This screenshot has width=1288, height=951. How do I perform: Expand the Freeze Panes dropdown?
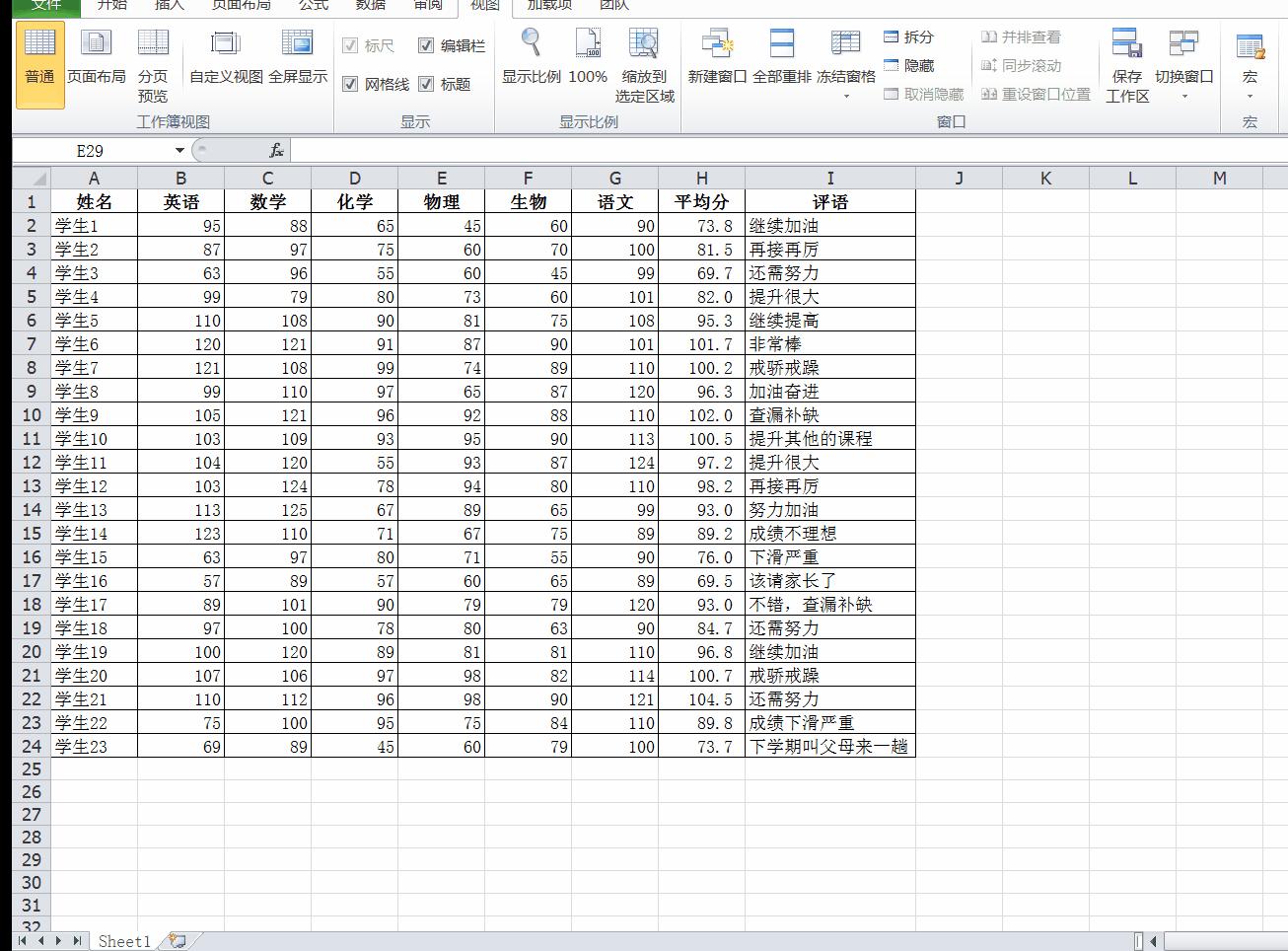coord(846,96)
